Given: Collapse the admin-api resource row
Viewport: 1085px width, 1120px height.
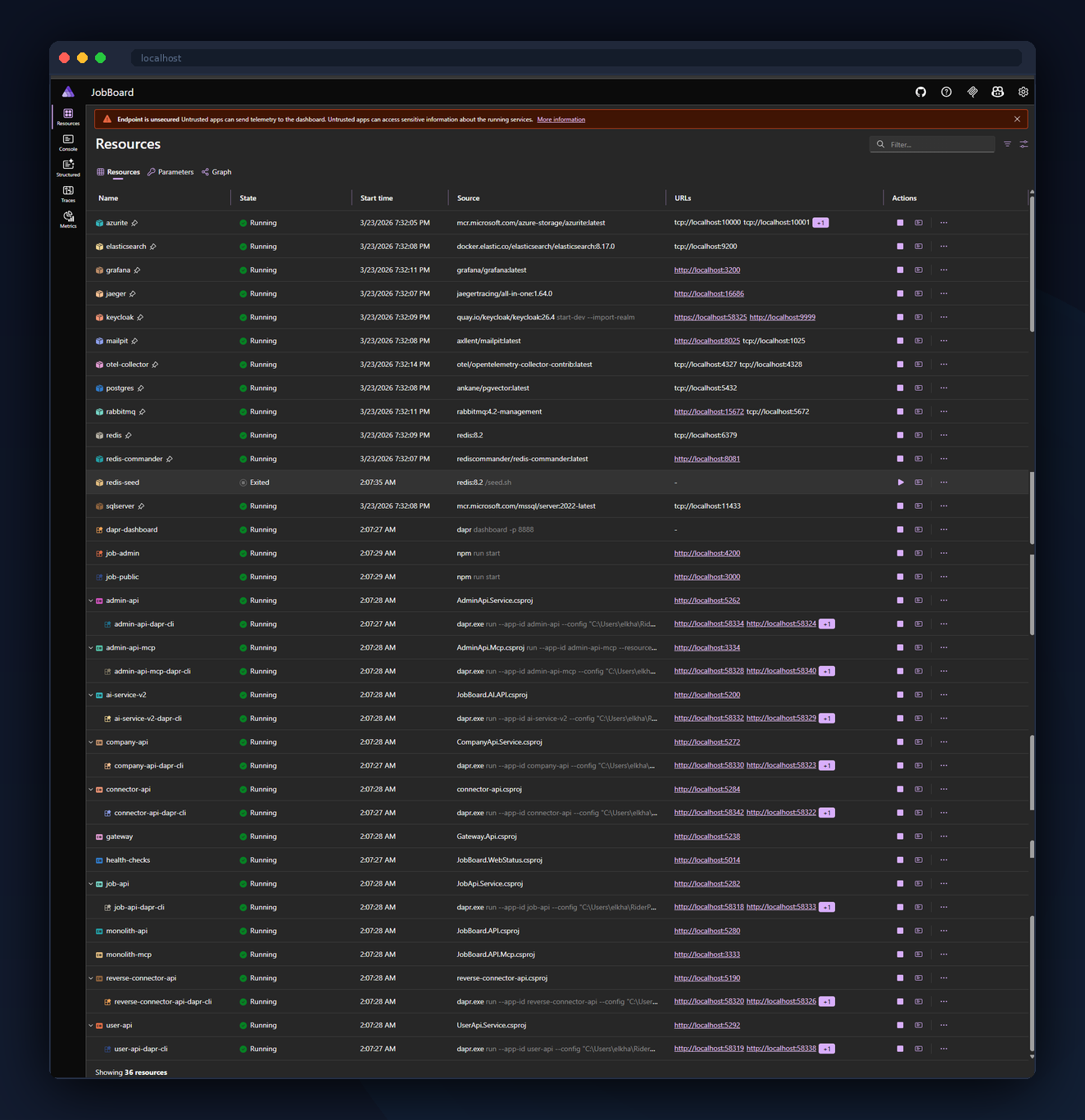Looking at the screenshot, I should tap(91, 601).
